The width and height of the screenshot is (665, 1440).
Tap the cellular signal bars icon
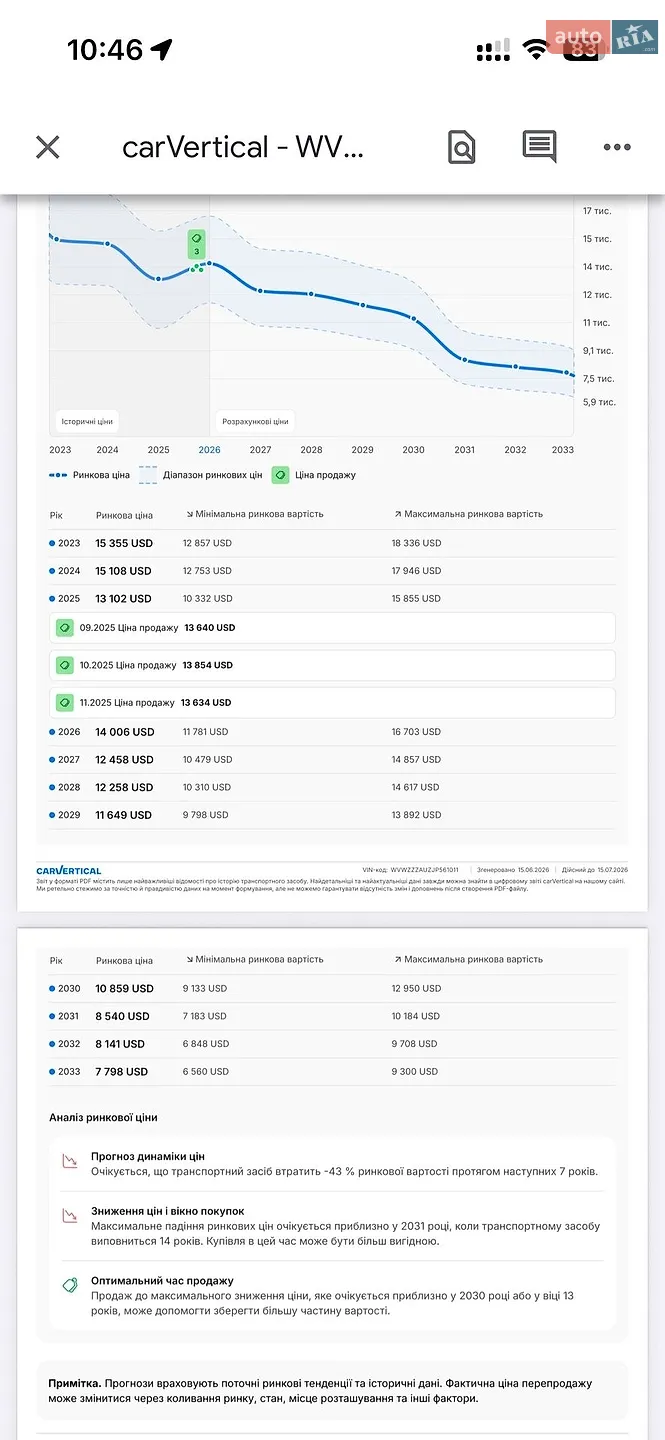point(494,49)
